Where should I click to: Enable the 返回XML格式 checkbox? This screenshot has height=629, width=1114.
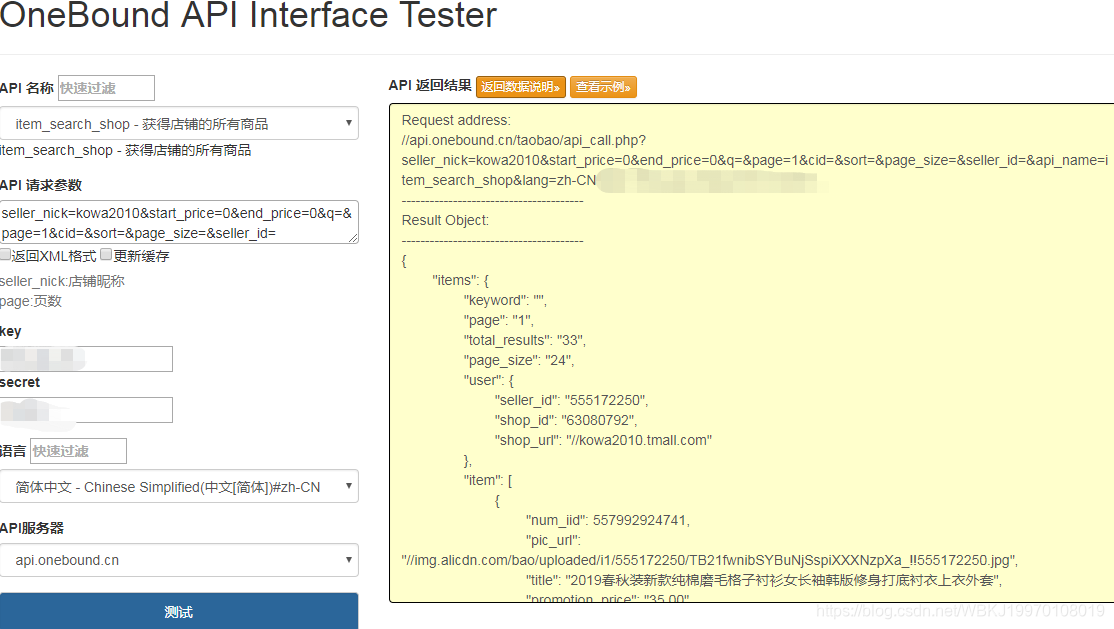point(5,255)
